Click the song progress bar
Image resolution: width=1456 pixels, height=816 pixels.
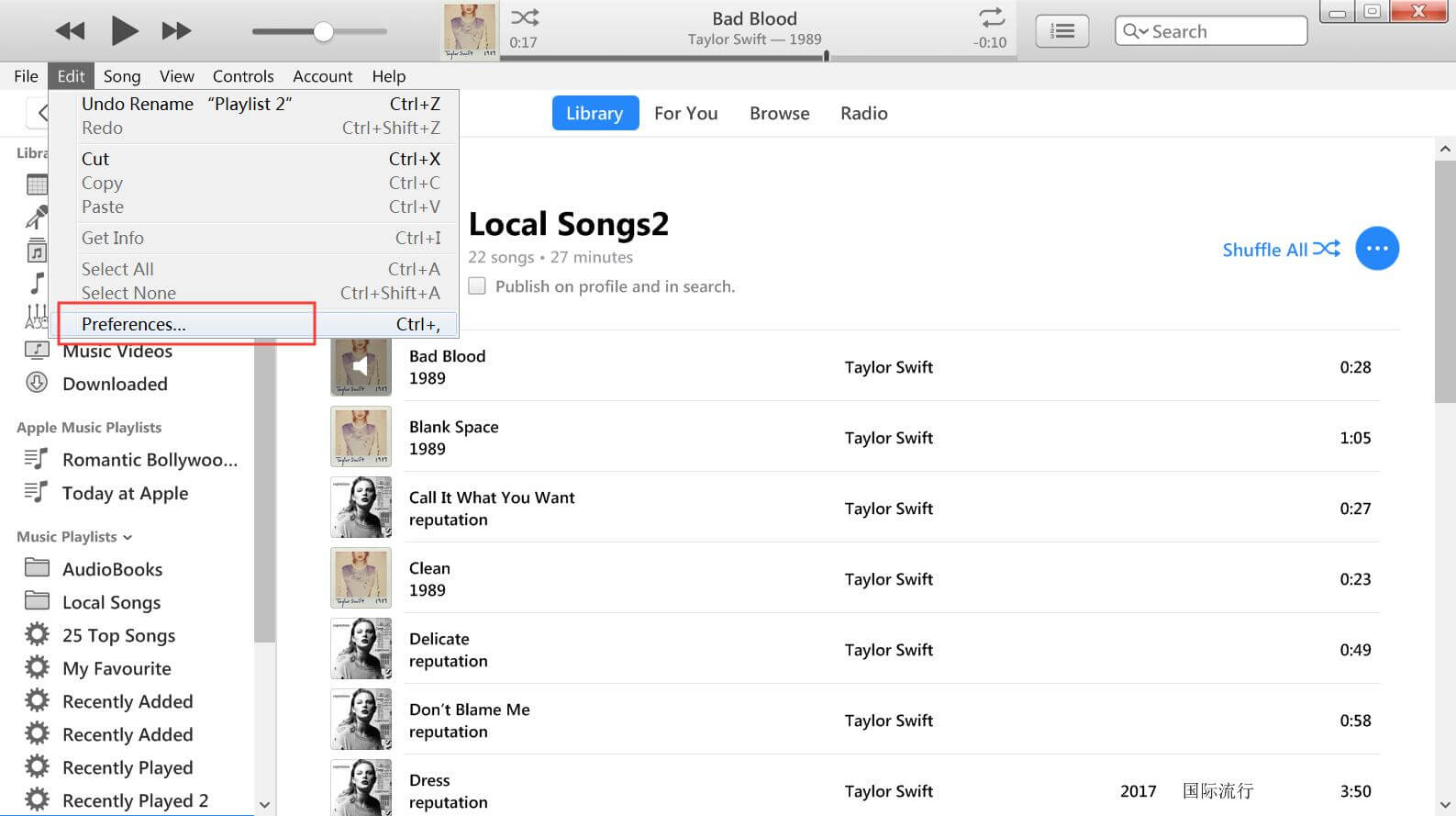click(757, 57)
